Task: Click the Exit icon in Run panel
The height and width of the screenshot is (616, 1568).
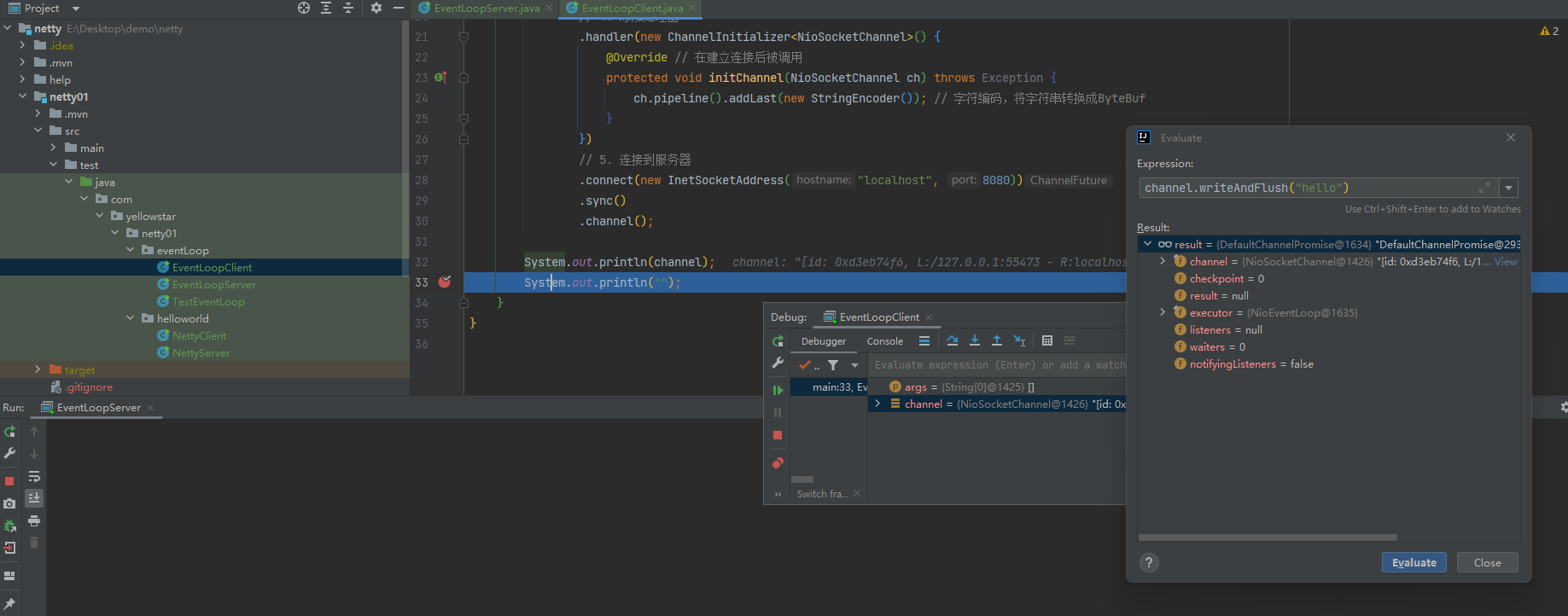Action: click(x=9, y=548)
